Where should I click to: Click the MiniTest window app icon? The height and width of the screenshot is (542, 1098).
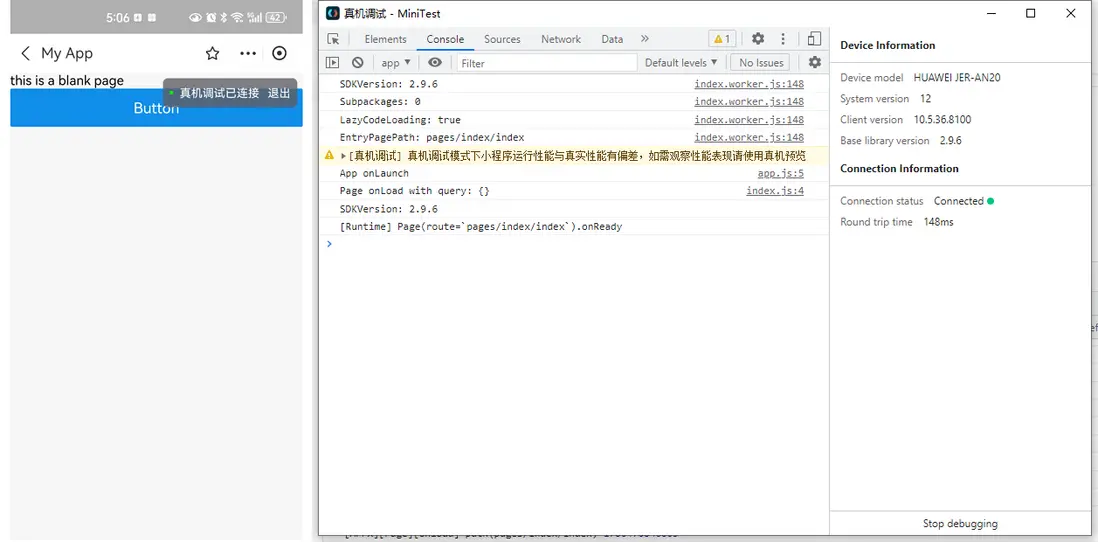point(333,13)
